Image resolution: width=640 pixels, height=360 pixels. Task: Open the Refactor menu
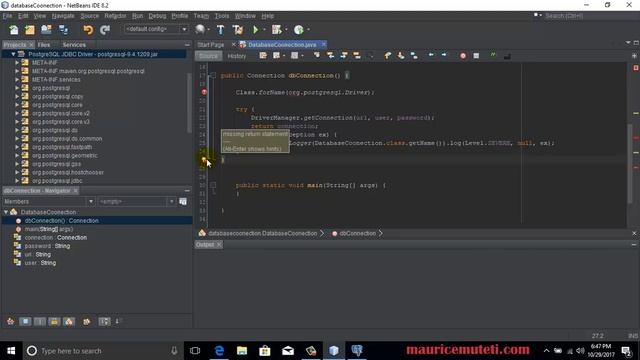(116, 16)
